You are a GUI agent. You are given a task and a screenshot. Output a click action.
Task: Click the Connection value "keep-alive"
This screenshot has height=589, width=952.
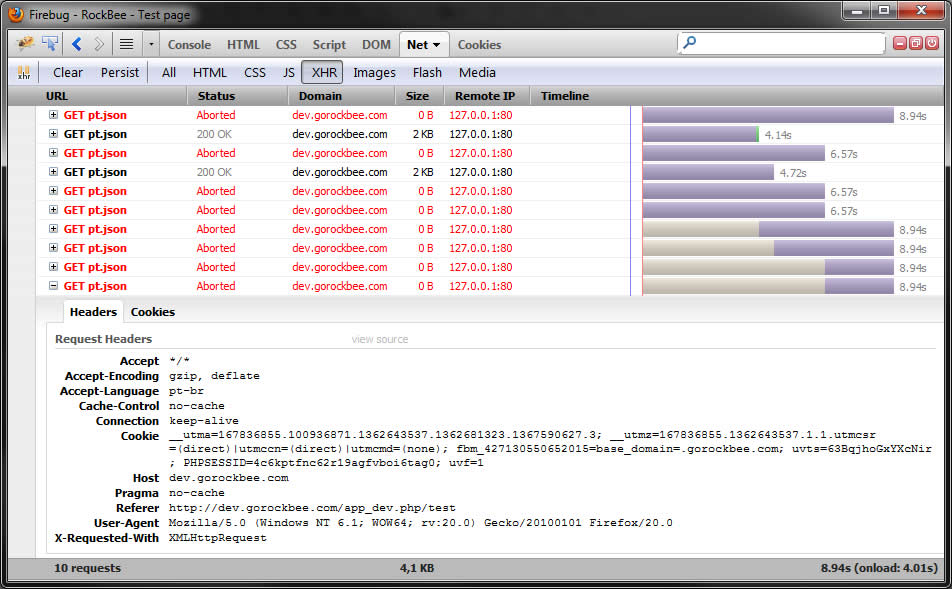click(x=203, y=421)
